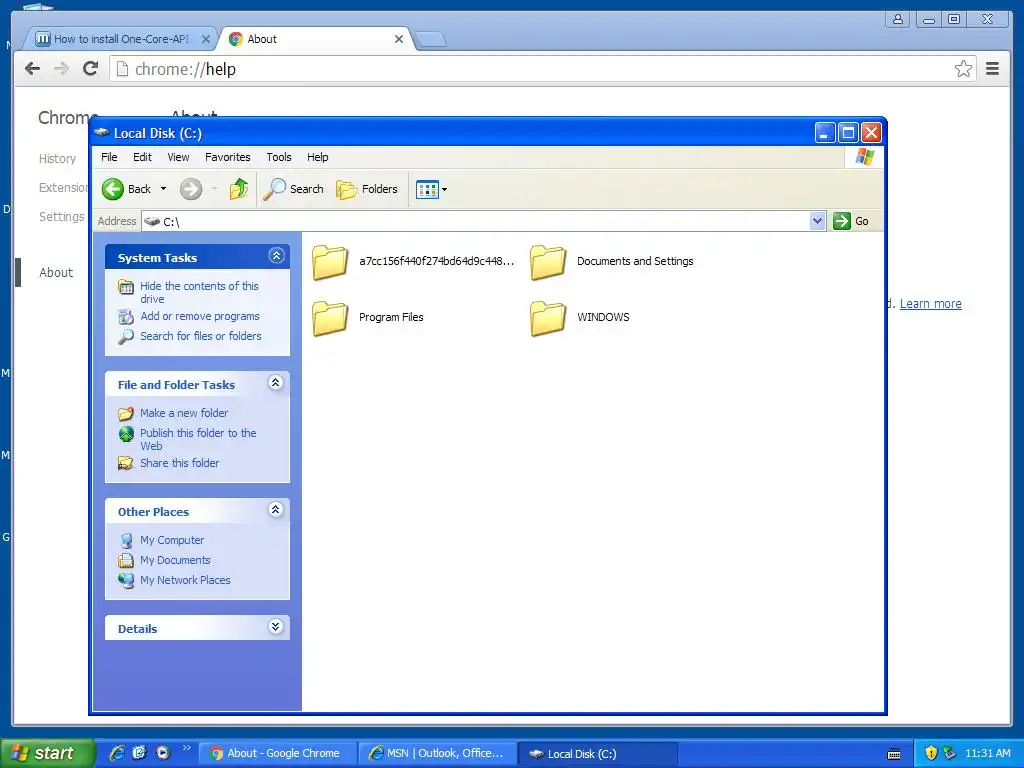Select the Program Files folder icon
Image resolution: width=1024 pixels, height=768 pixels.
330,318
